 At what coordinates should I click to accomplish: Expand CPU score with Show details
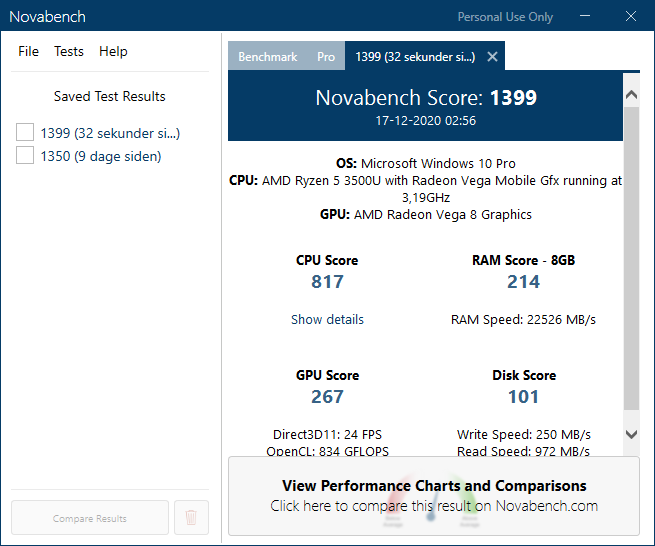pyautogui.click(x=327, y=320)
